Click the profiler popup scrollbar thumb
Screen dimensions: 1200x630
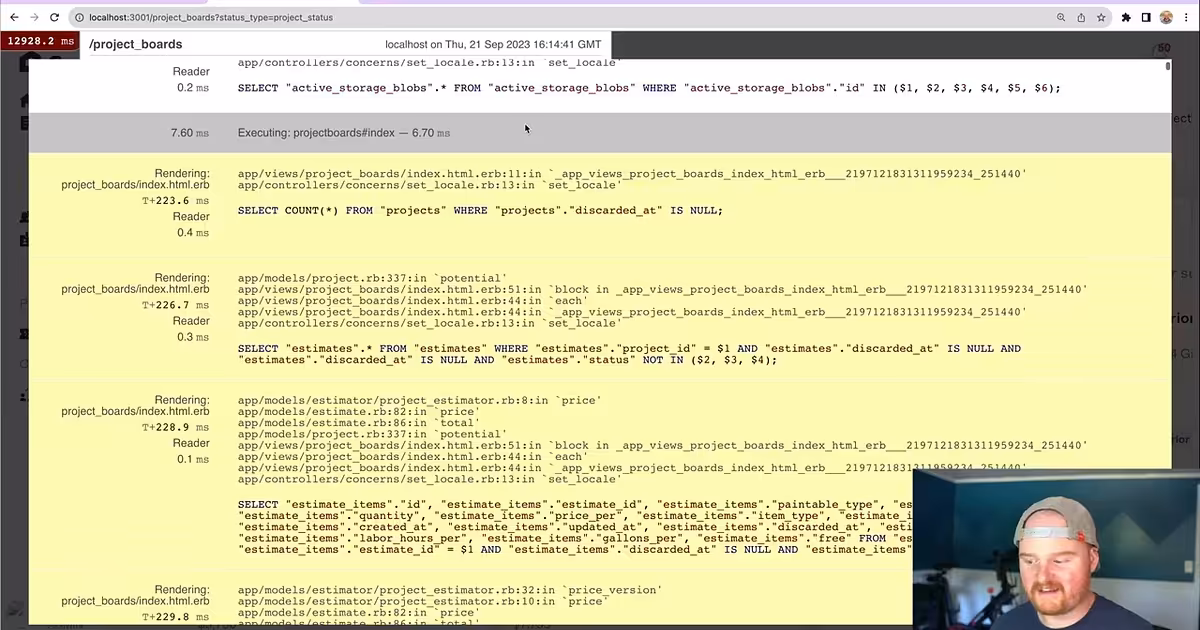(x=1167, y=66)
